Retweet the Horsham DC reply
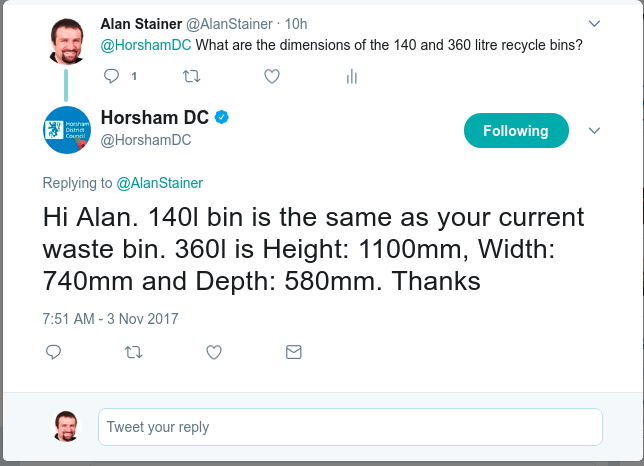Viewport: 644px width, 466px height. [133, 352]
